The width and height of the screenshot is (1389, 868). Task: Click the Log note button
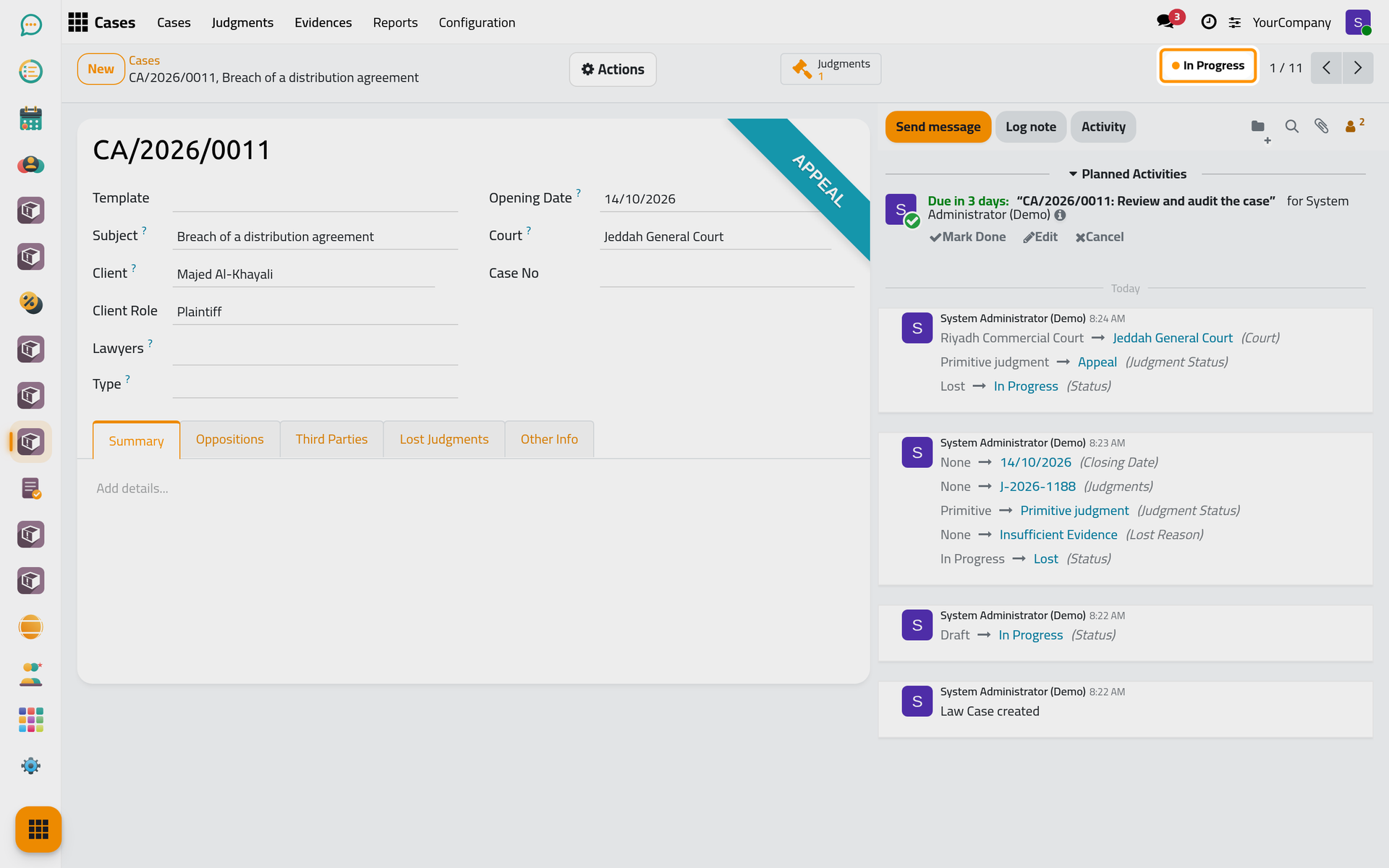1030,127
